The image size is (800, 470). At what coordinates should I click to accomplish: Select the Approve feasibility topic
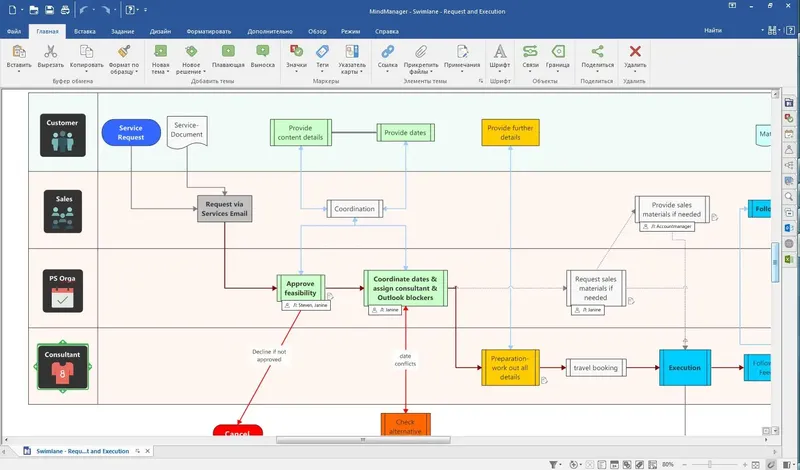click(x=301, y=288)
